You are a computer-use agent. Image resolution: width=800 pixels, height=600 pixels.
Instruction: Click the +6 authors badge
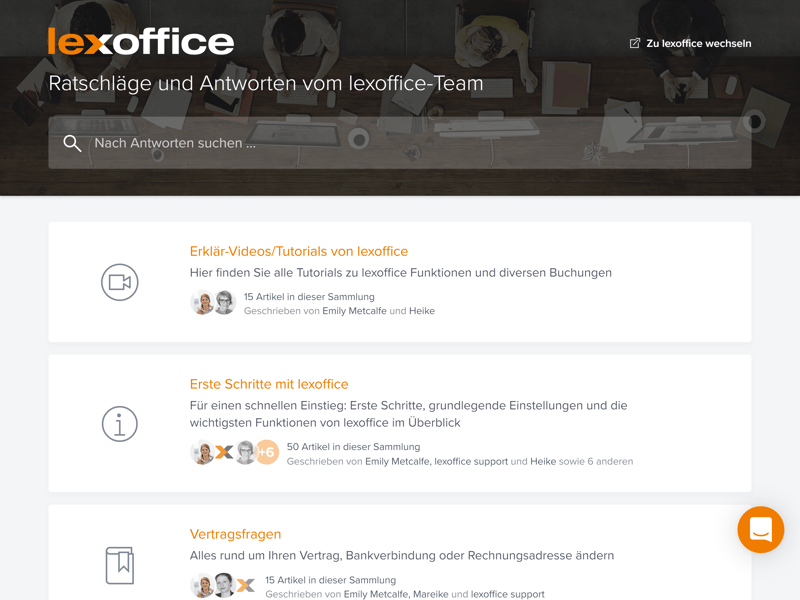pyautogui.click(x=267, y=452)
